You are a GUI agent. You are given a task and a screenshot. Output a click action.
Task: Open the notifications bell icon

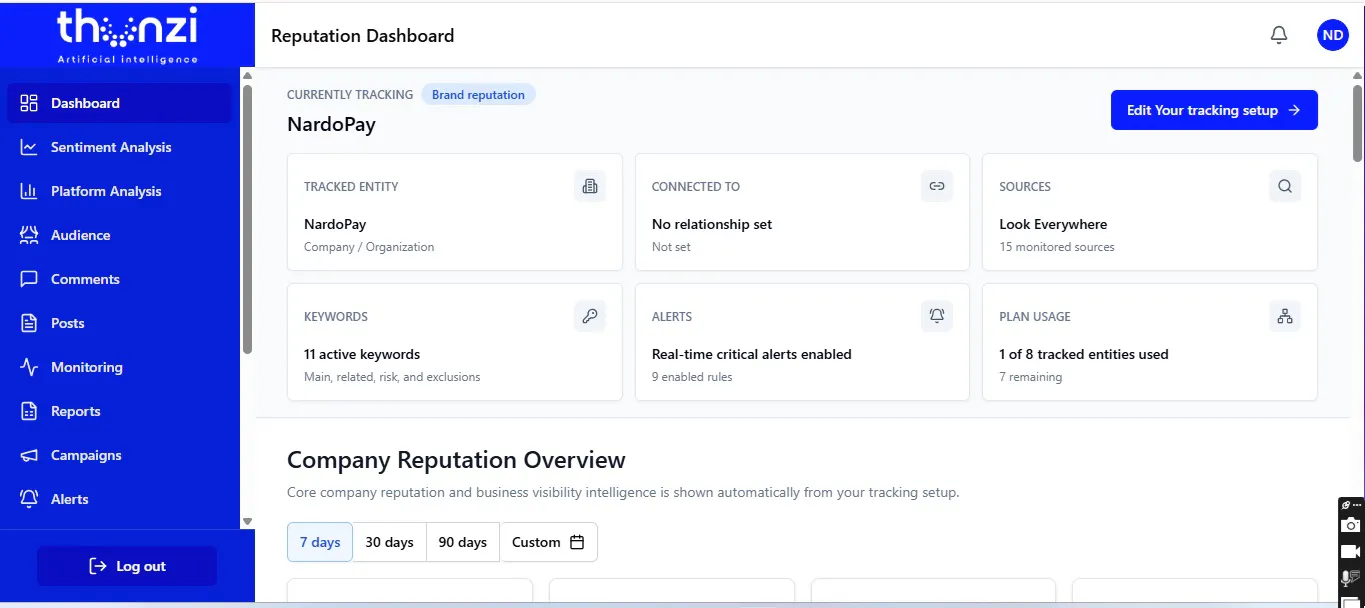(1279, 36)
